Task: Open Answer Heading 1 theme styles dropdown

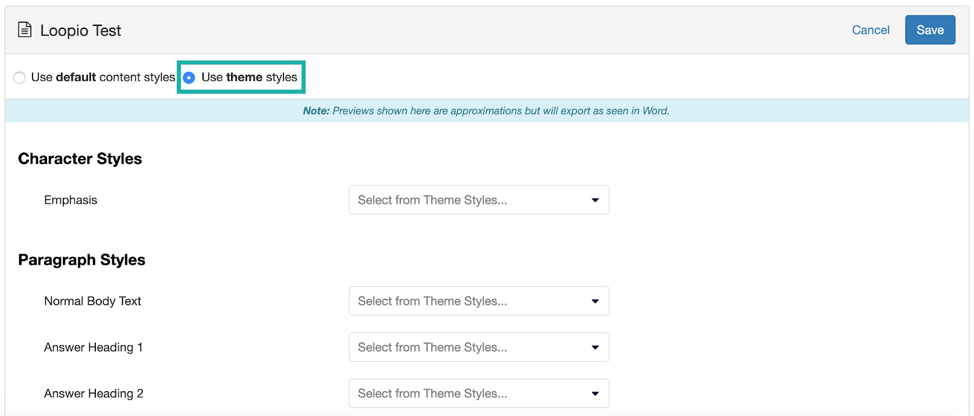Action: pyautogui.click(x=479, y=347)
